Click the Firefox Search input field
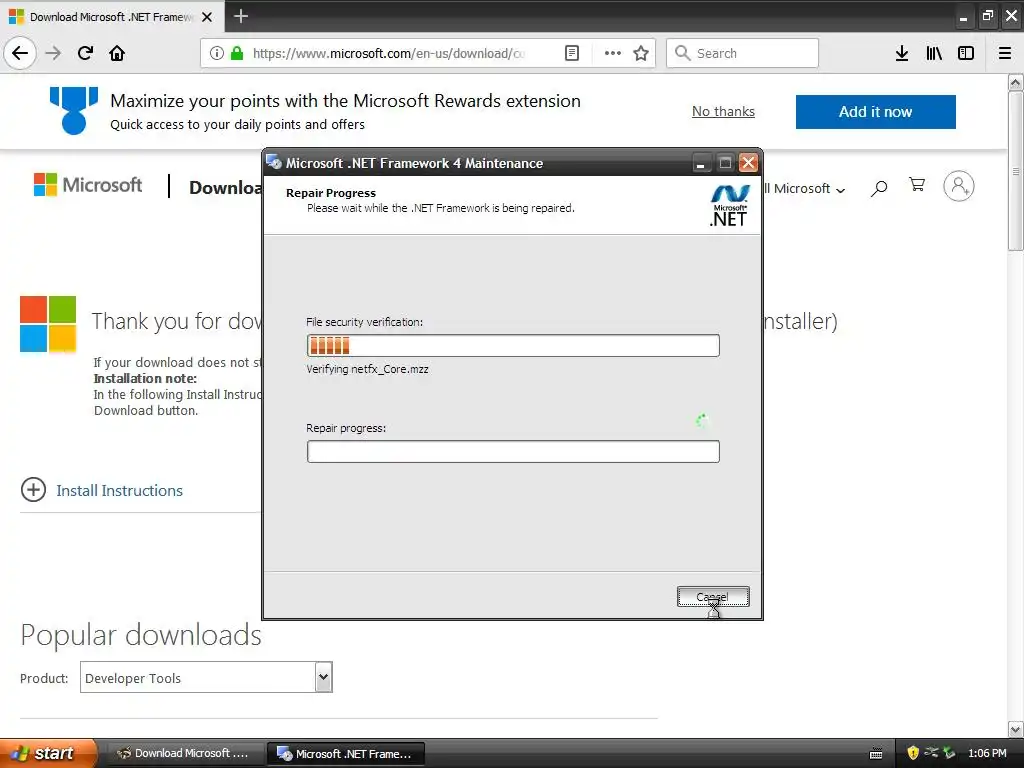The width and height of the screenshot is (1024, 768). click(743, 53)
